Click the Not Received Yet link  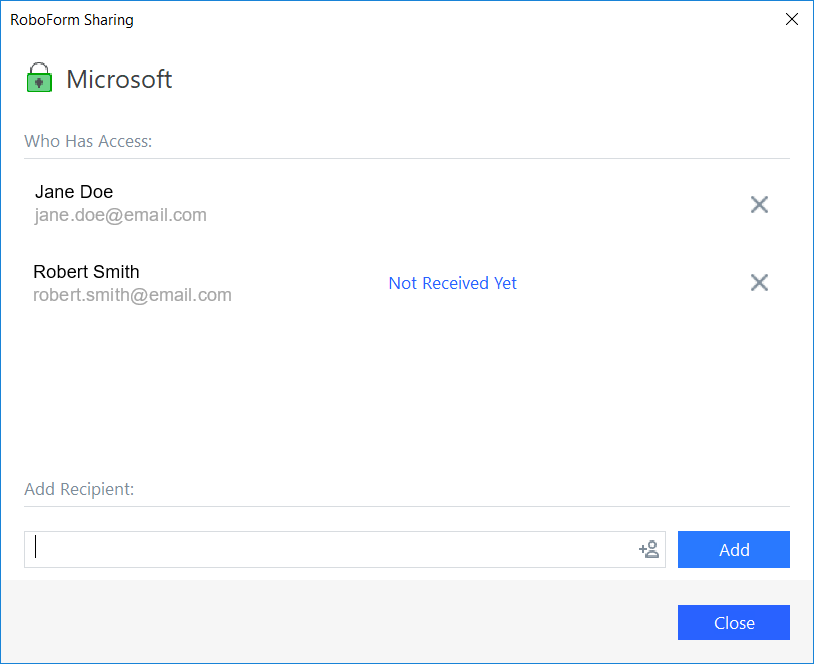(452, 283)
